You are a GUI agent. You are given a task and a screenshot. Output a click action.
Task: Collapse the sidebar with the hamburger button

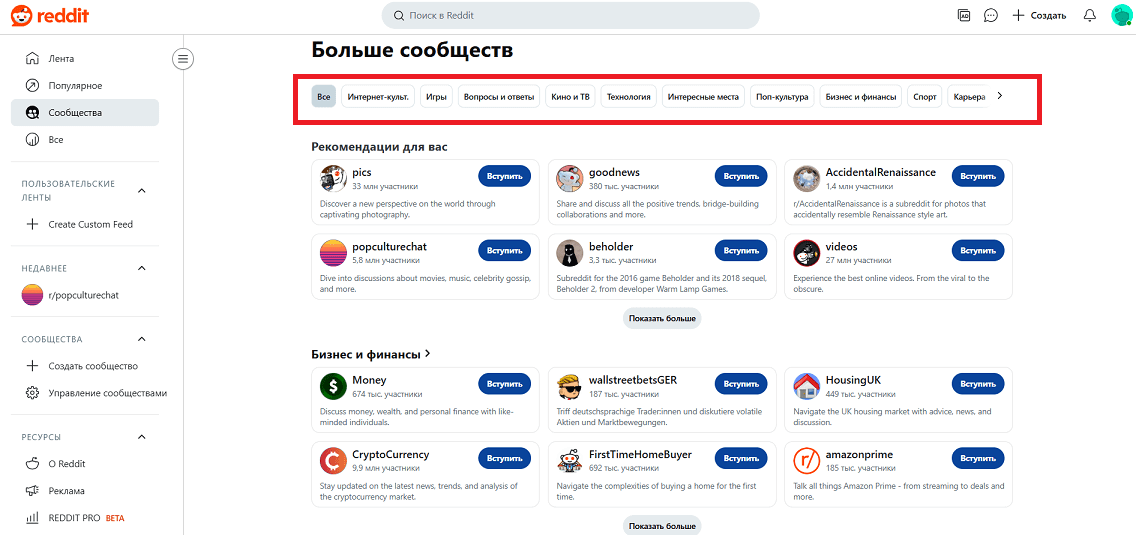coord(183,59)
